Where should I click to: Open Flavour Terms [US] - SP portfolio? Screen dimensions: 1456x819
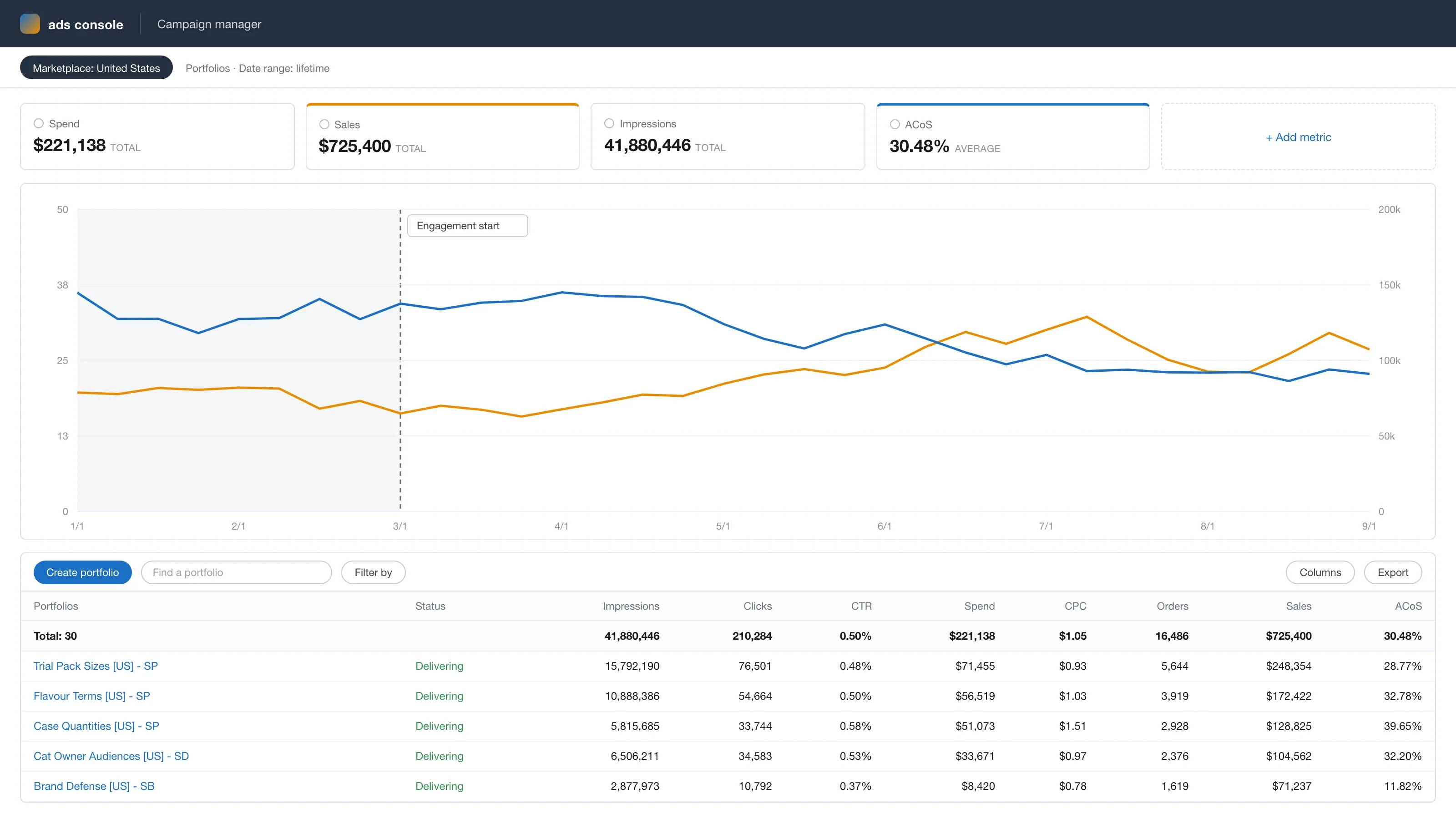91,696
